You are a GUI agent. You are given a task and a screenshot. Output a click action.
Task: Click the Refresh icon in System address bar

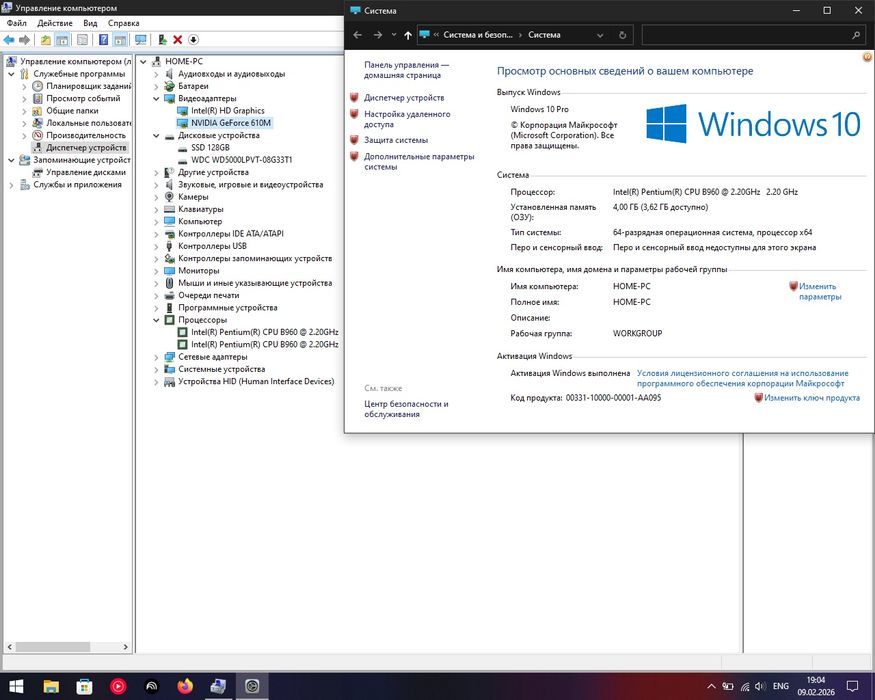pyautogui.click(x=622, y=35)
